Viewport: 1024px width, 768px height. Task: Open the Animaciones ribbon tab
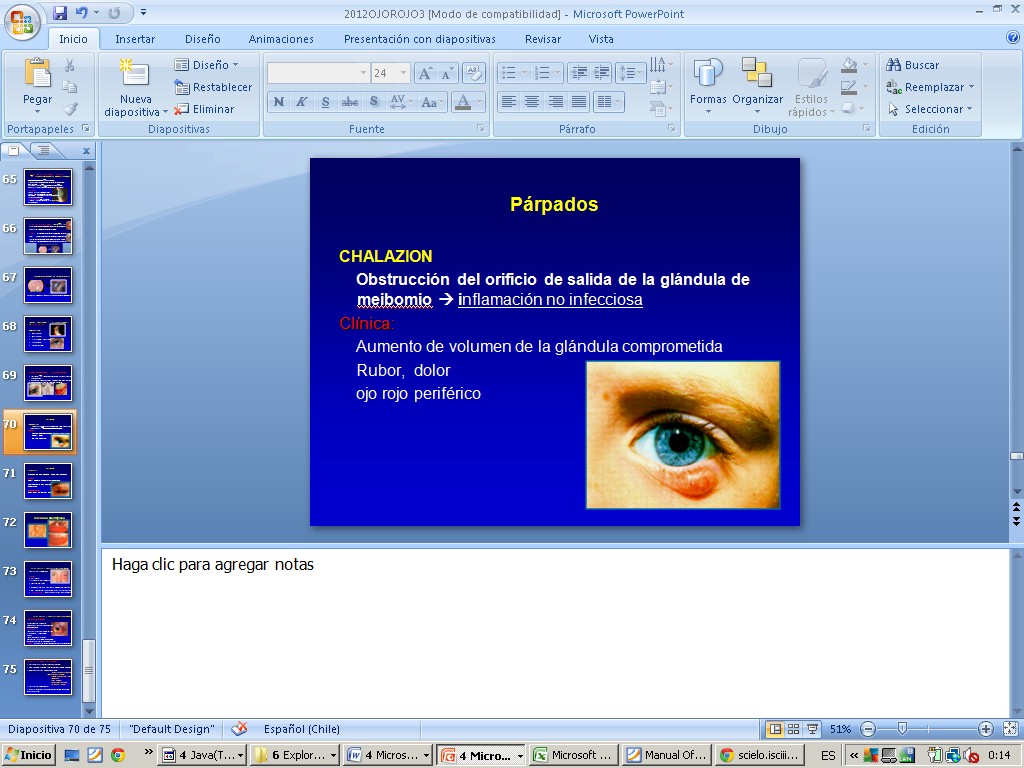coord(281,39)
